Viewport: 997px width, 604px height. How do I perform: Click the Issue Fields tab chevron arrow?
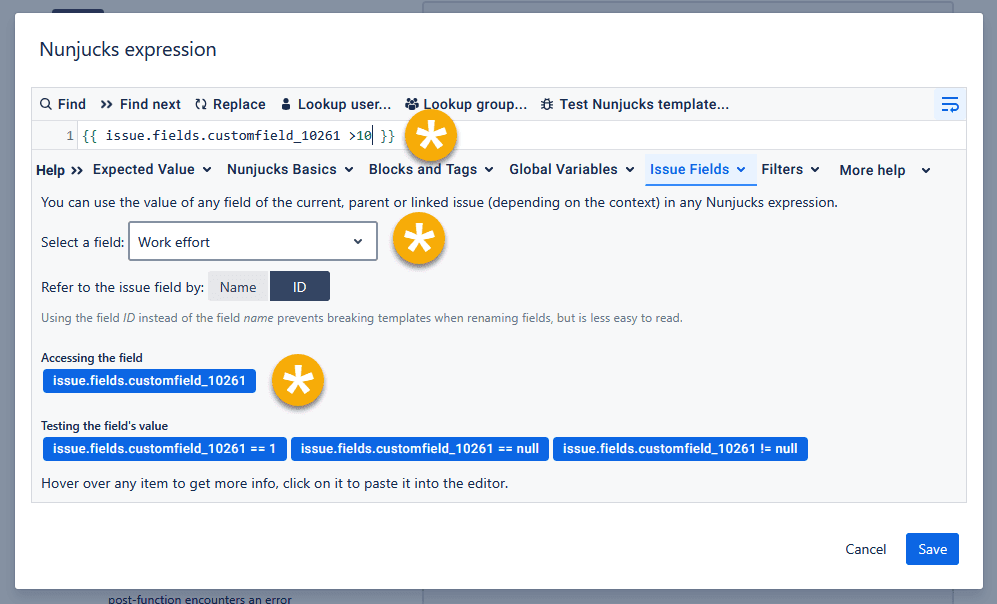pyautogui.click(x=741, y=170)
